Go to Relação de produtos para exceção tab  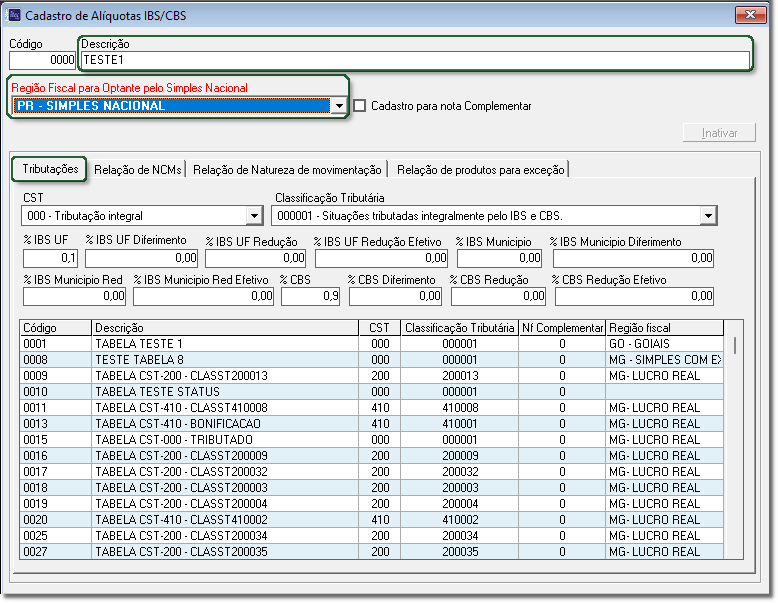480,170
